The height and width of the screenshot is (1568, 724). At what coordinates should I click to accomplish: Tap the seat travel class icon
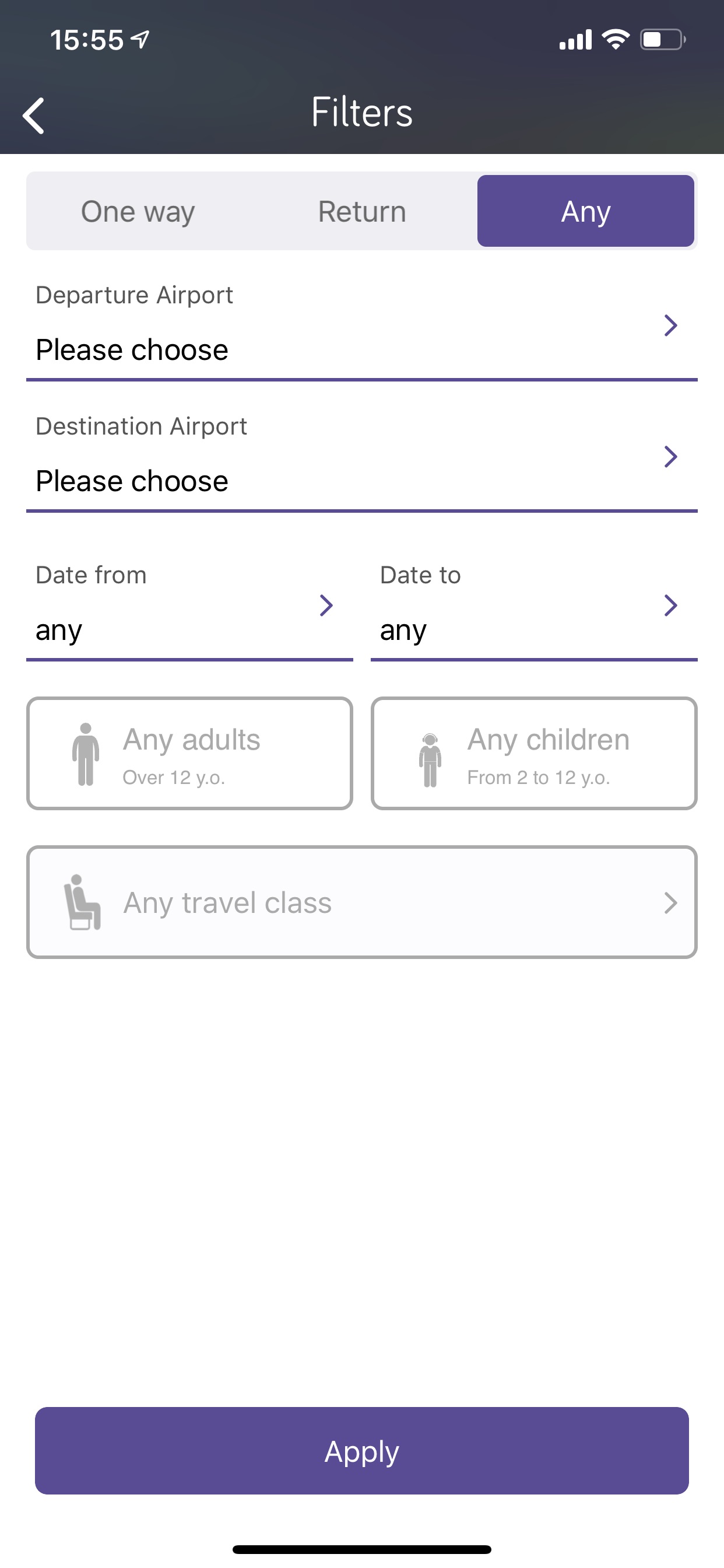82,902
